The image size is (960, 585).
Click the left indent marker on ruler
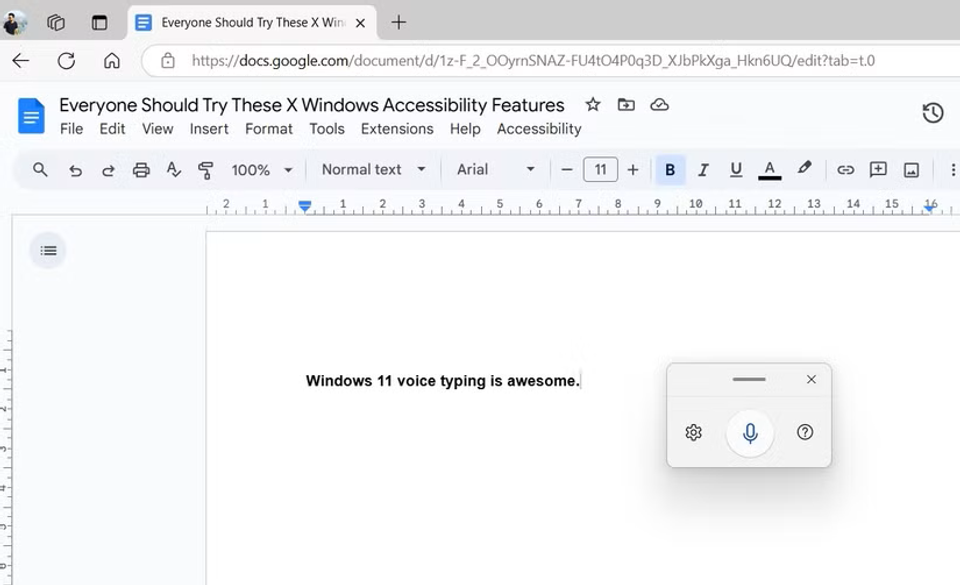point(304,207)
